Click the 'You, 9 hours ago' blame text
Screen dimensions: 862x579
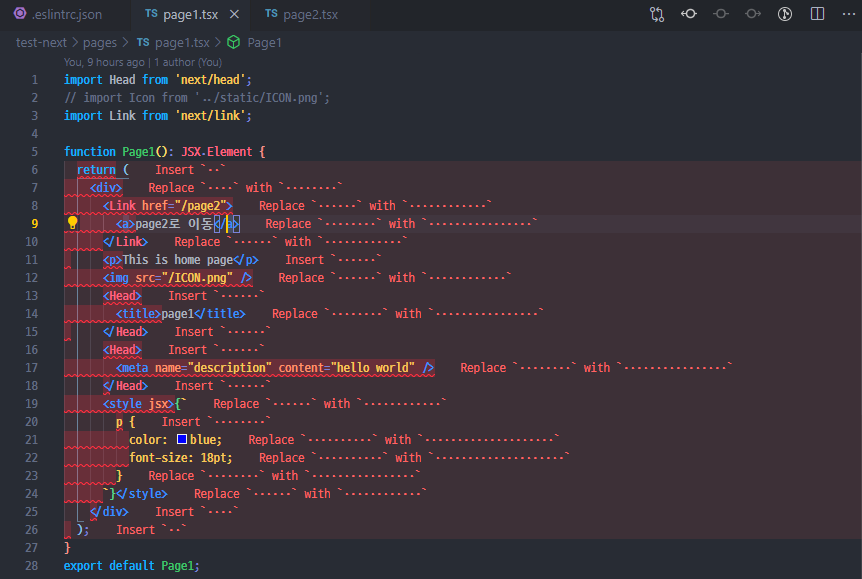104,62
